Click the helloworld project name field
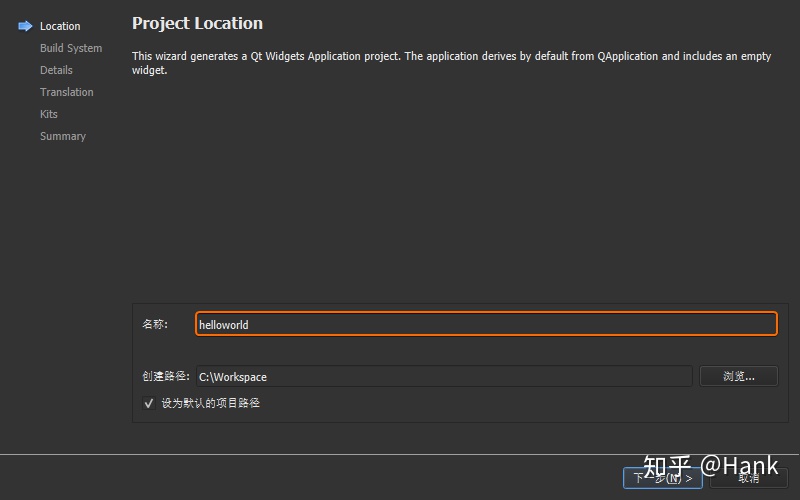This screenshot has width=800, height=500. [486, 324]
